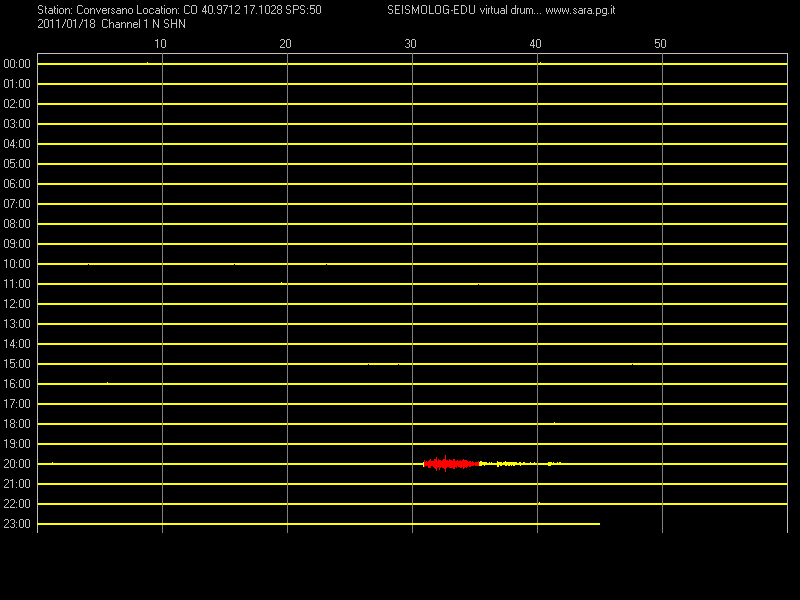Click the date 2011/01/18 text
Viewport: 800px width, 600px height.
(x=66, y=24)
